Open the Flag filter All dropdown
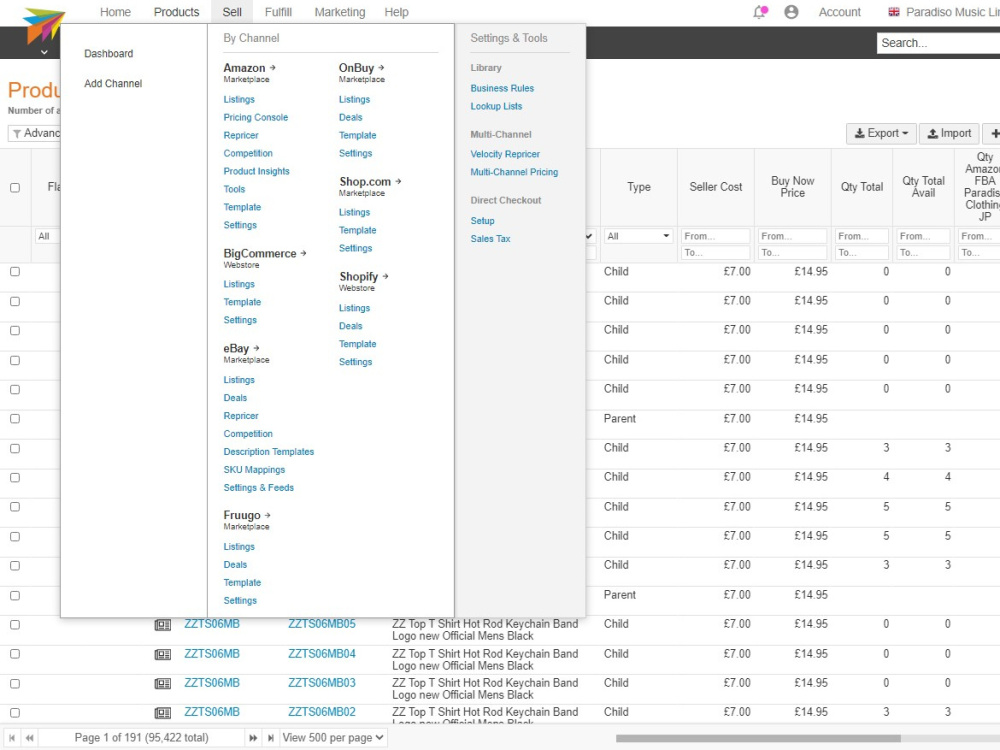Viewport: 1000px width, 750px height. 47,236
